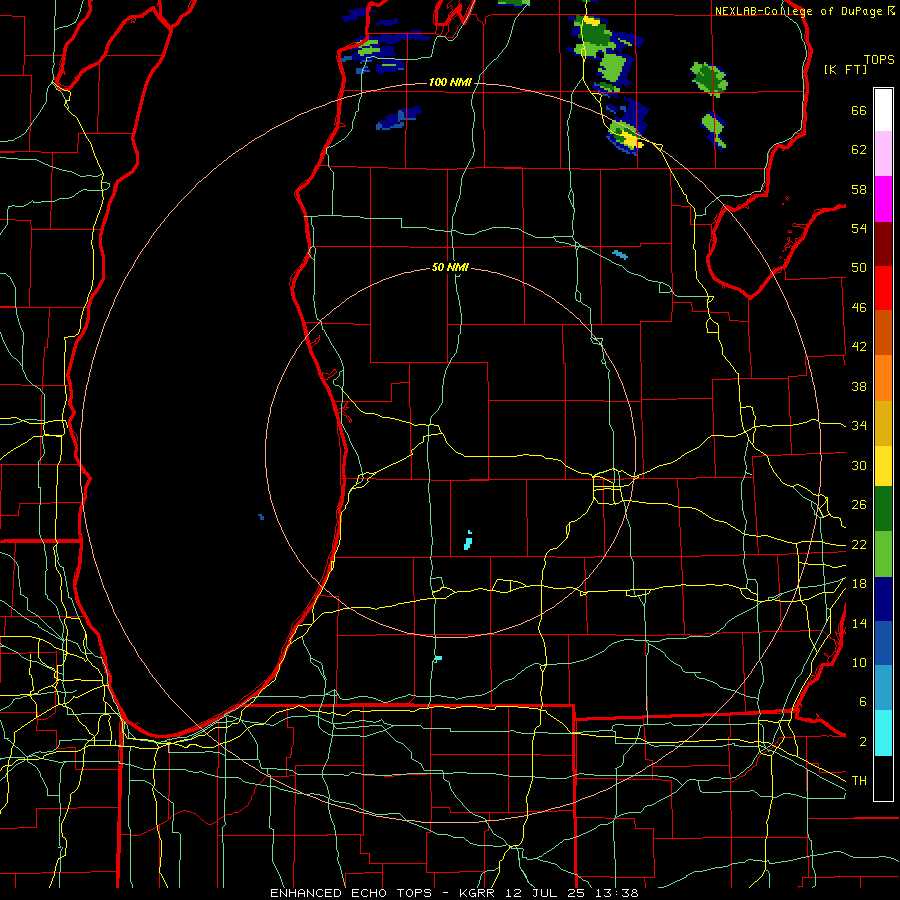Select the bright red legend swatch
Screen dimensions: 900x900
point(883,288)
